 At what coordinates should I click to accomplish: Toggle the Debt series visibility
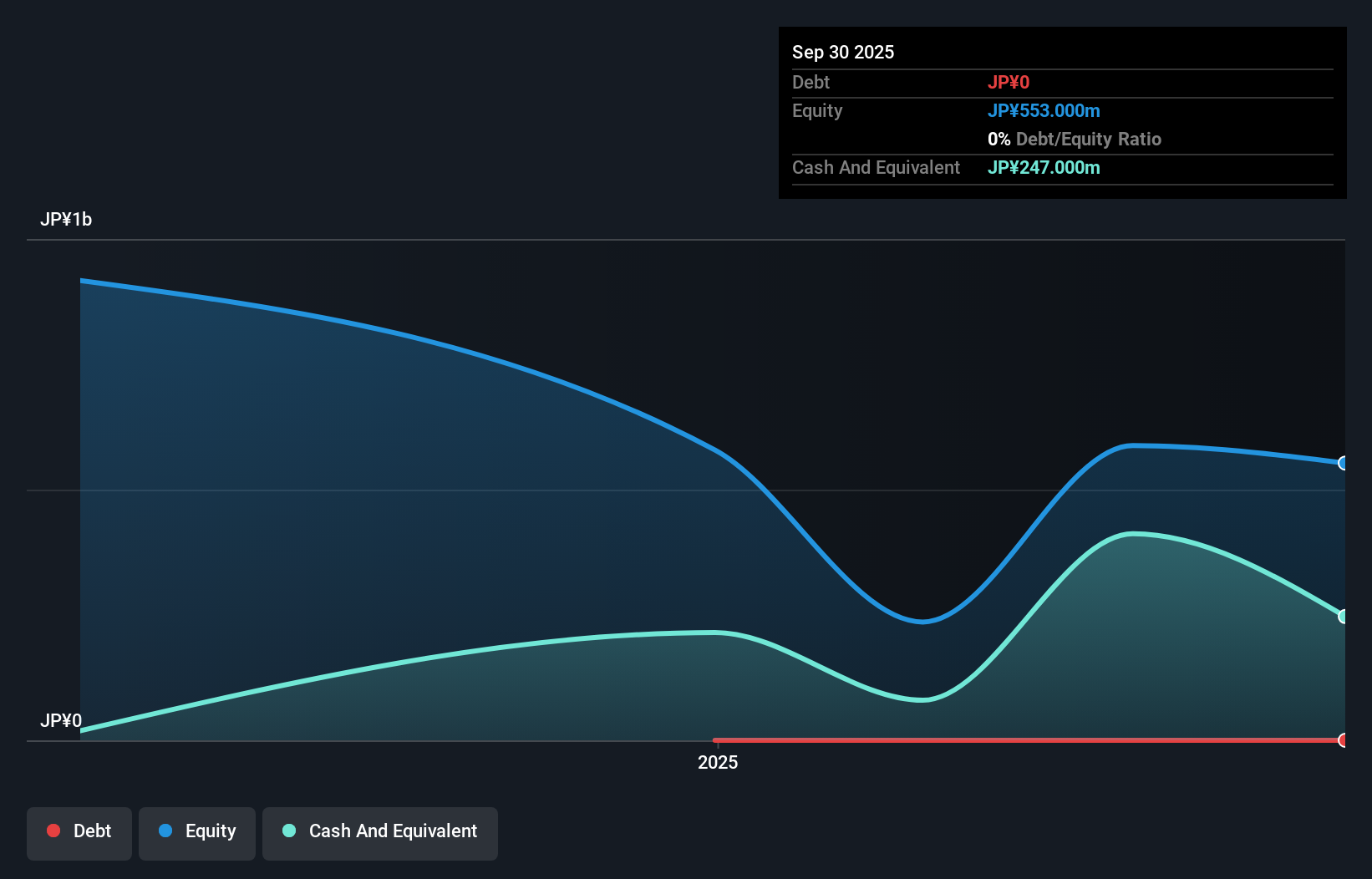pos(79,832)
